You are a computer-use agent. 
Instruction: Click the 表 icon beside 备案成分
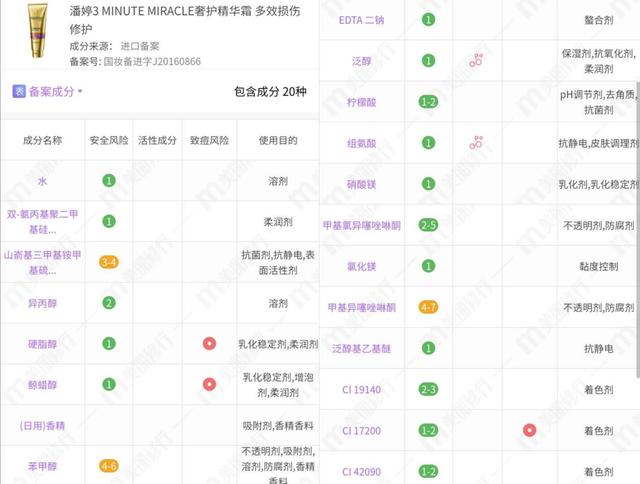19,91
